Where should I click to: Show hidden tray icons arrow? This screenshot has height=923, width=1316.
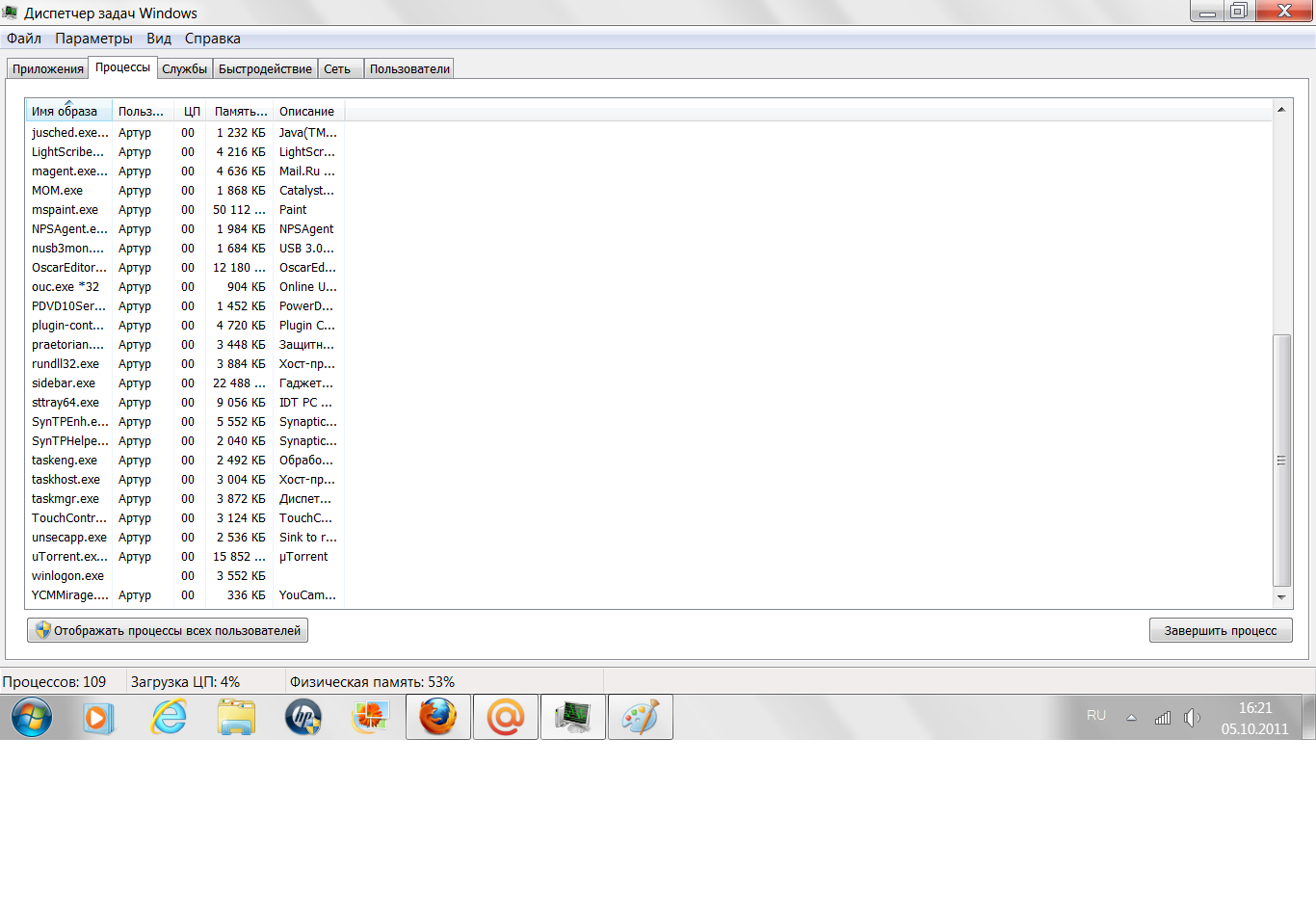click(1132, 718)
